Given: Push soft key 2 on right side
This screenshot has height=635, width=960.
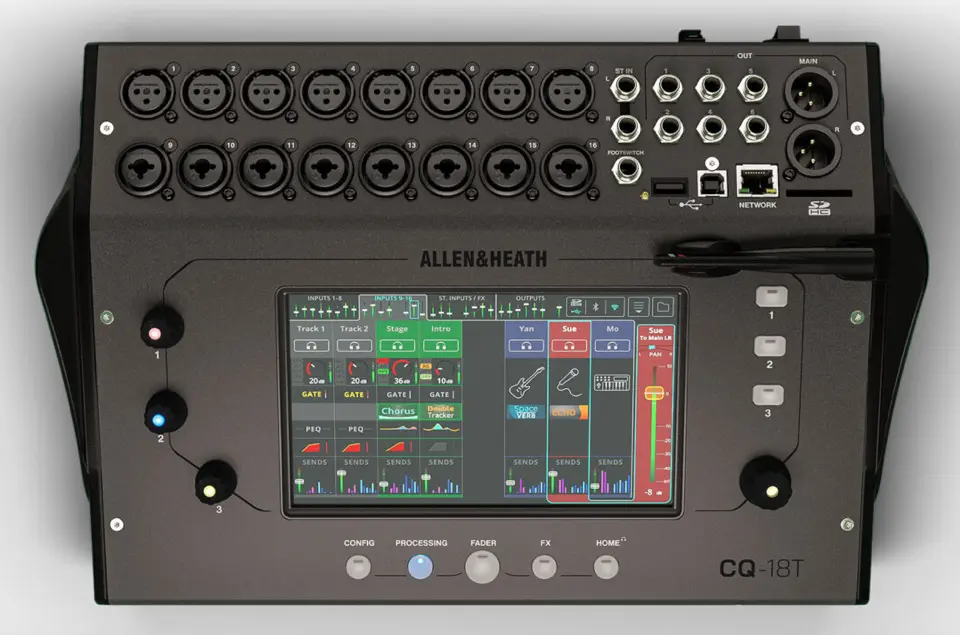Looking at the screenshot, I should tap(770, 346).
